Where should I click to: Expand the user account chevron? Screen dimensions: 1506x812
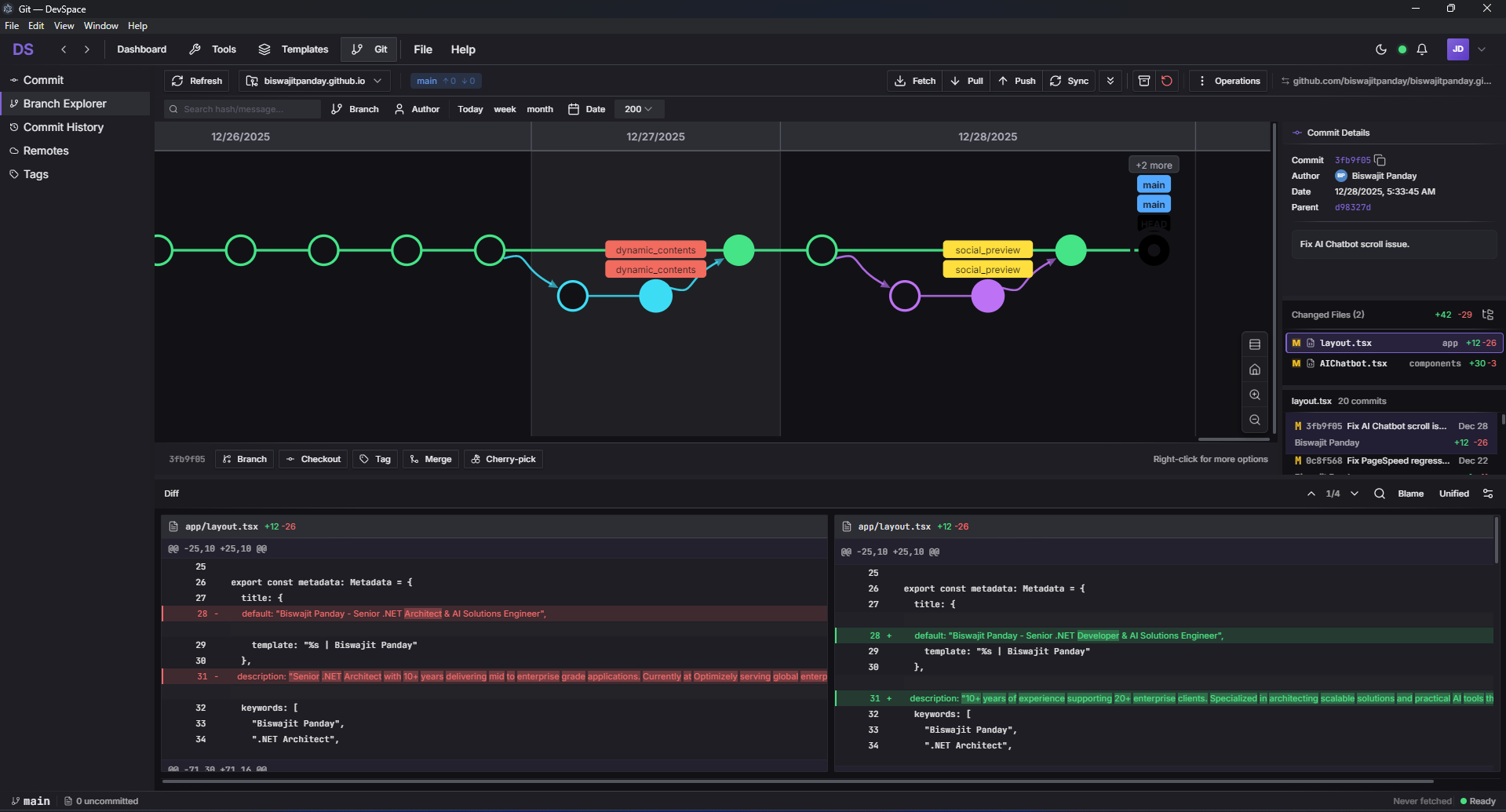point(1482,49)
